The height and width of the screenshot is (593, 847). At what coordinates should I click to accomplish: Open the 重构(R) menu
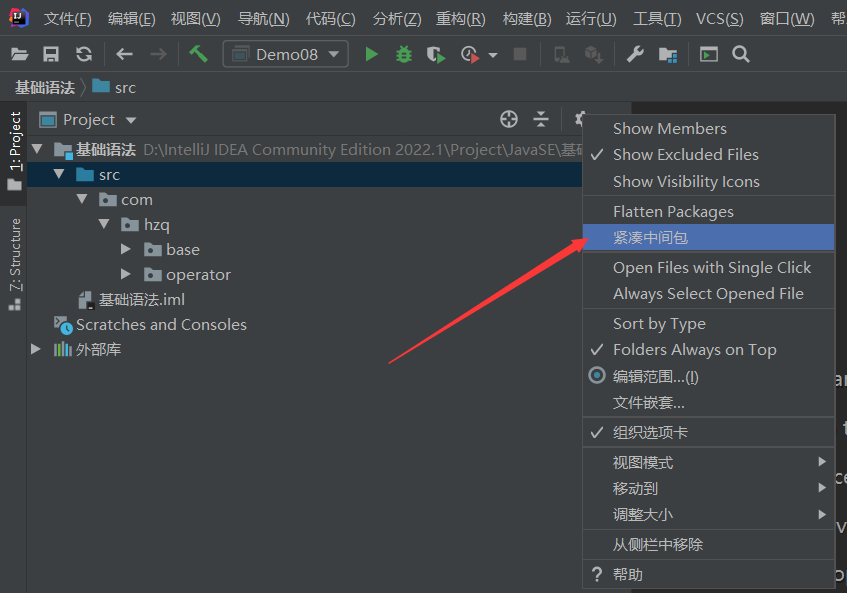tap(461, 19)
